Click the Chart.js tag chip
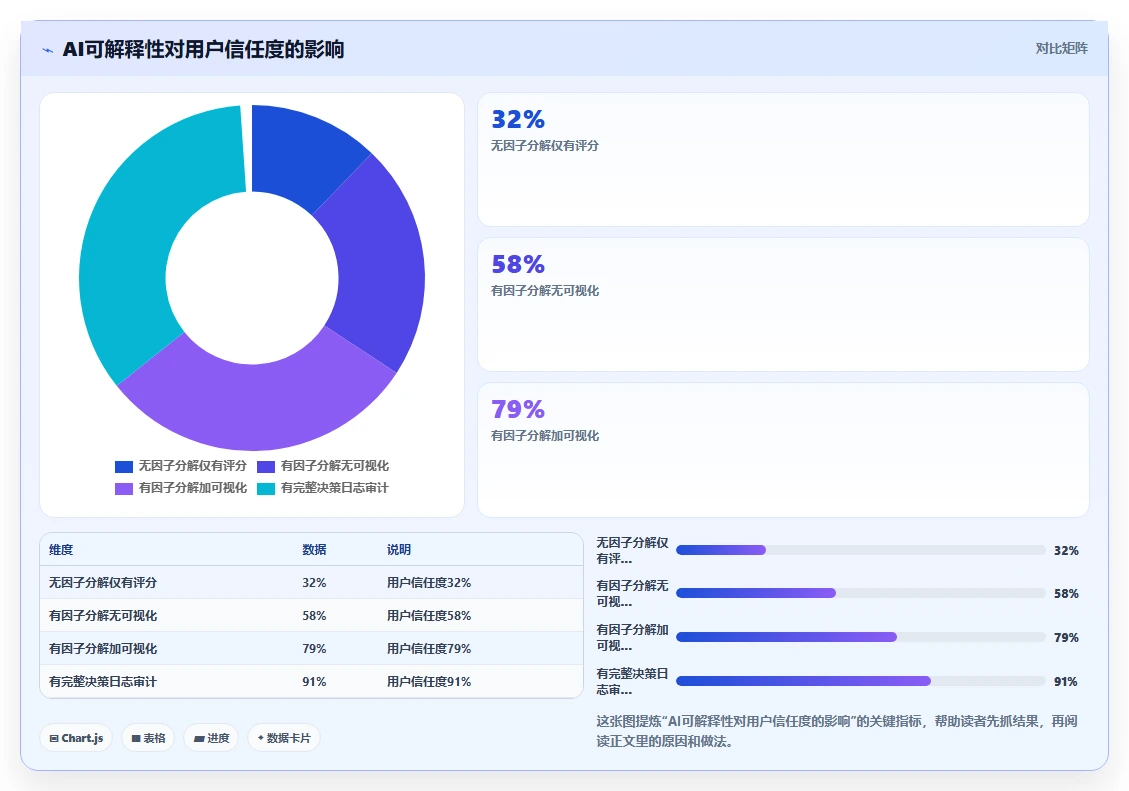 (76, 738)
